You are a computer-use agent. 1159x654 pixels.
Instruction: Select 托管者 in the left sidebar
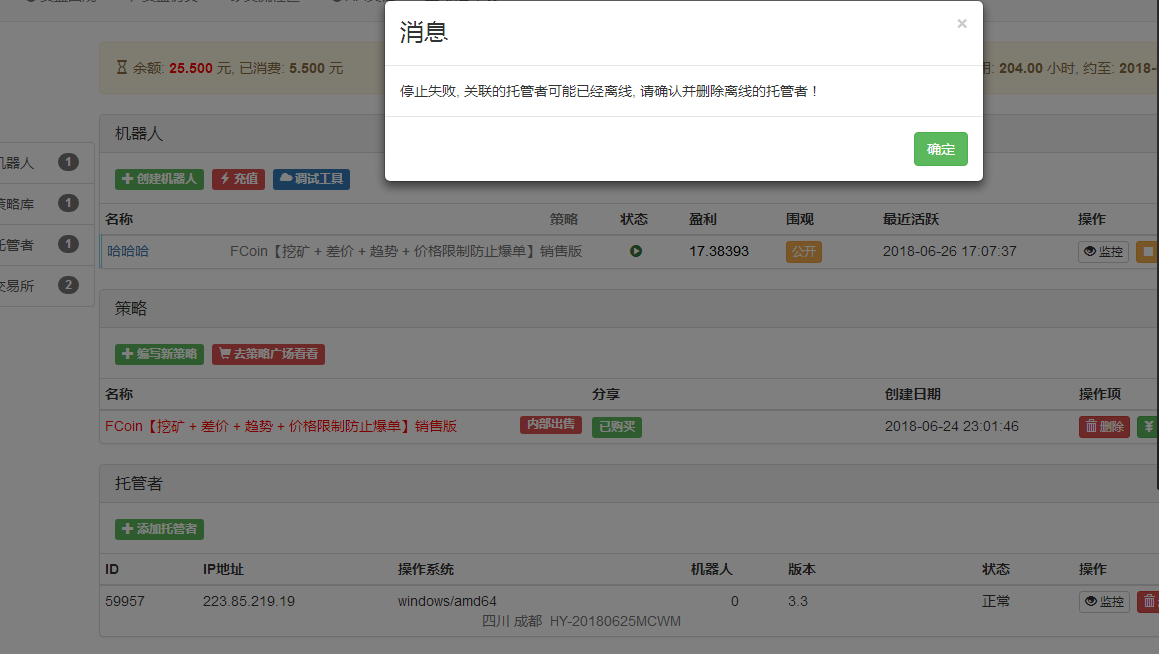pyautogui.click(x=46, y=245)
